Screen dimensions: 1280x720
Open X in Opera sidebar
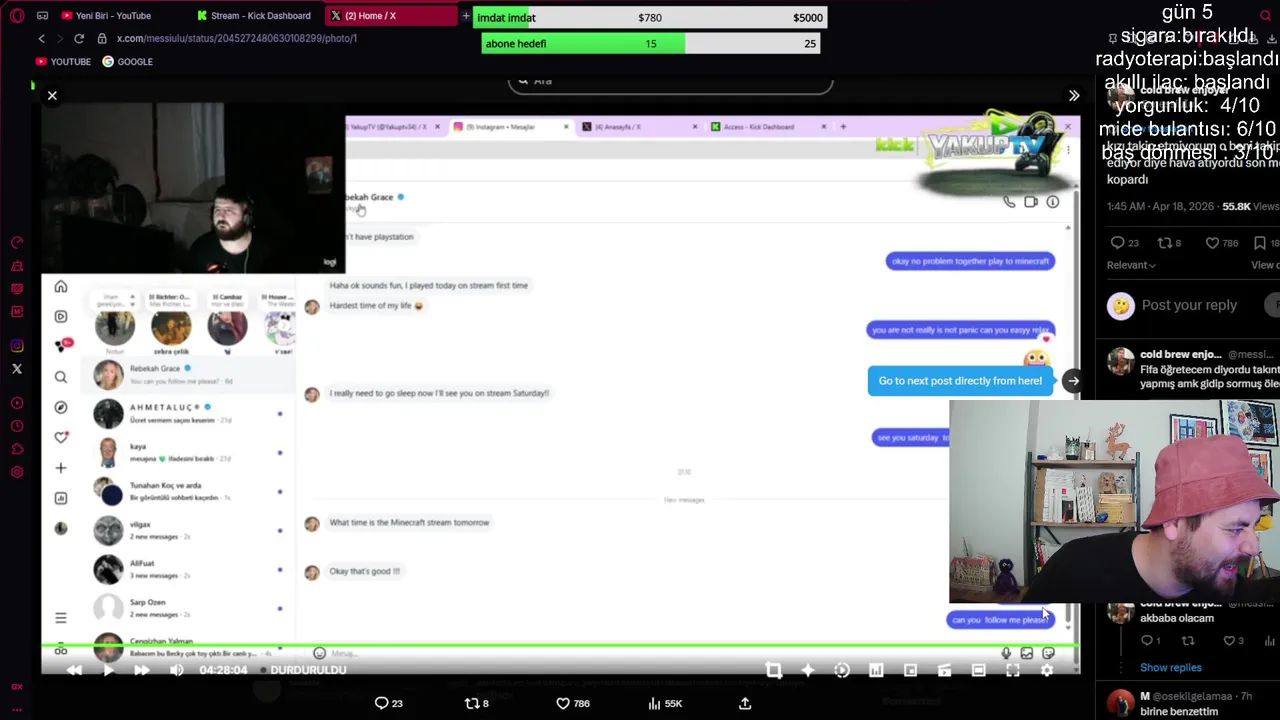point(17,369)
